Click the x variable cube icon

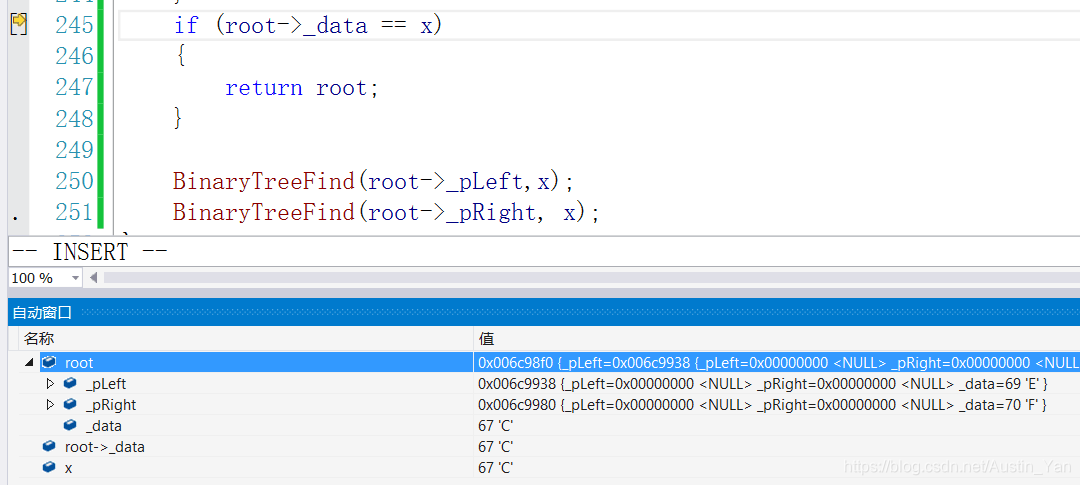49,467
